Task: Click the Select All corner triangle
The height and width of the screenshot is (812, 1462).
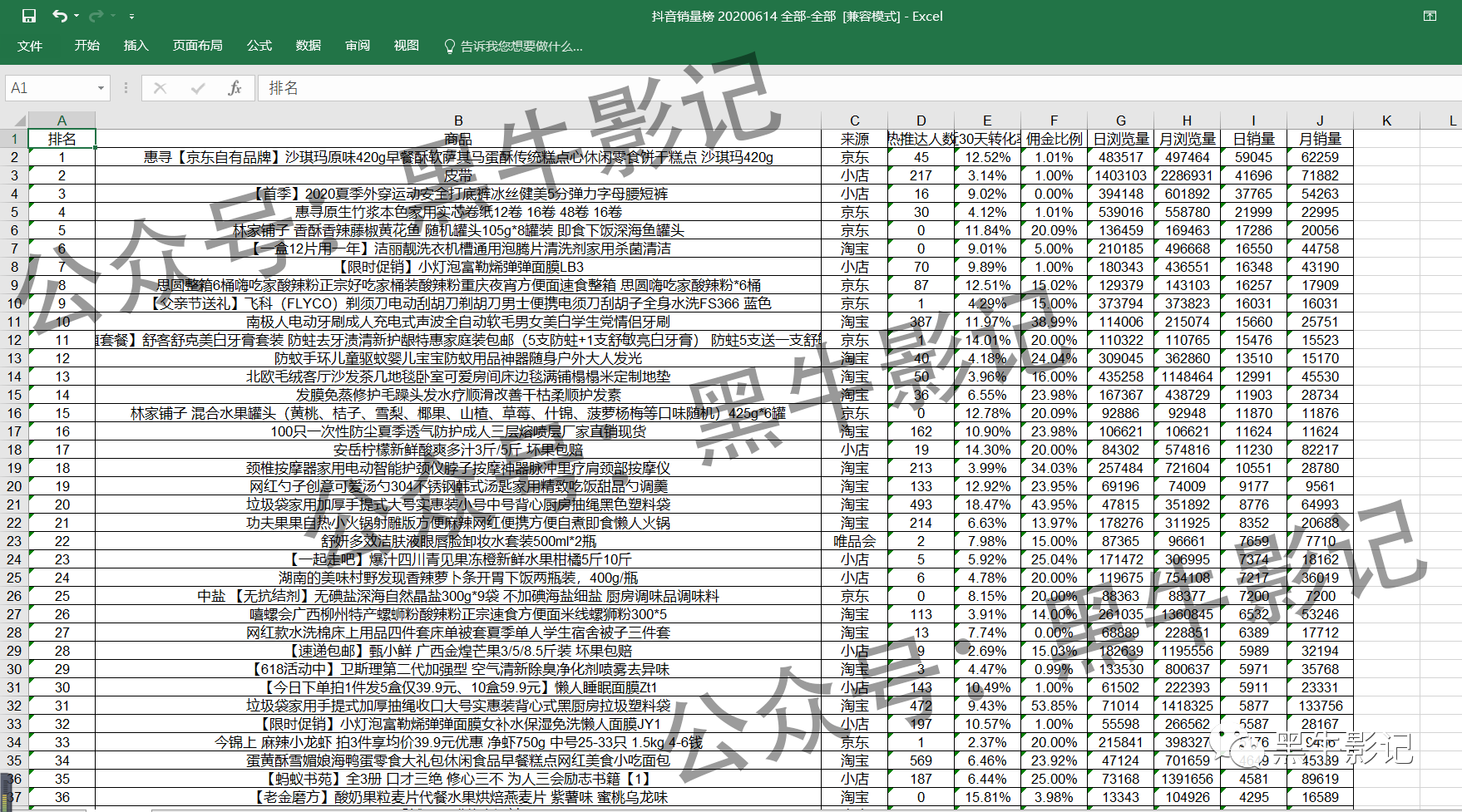Action: (19, 121)
